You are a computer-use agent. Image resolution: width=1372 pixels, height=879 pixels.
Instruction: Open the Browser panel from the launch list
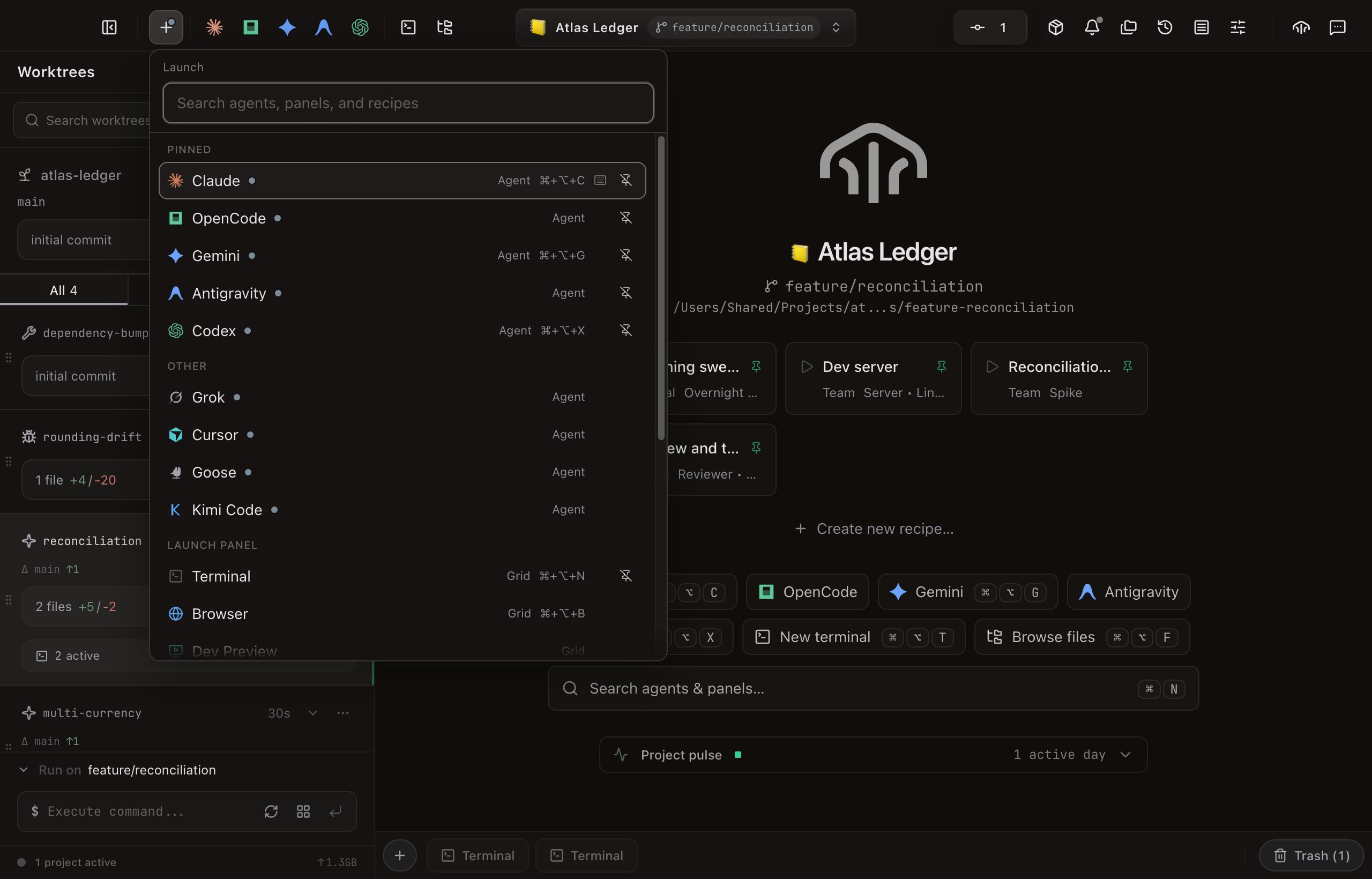(x=402, y=614)
